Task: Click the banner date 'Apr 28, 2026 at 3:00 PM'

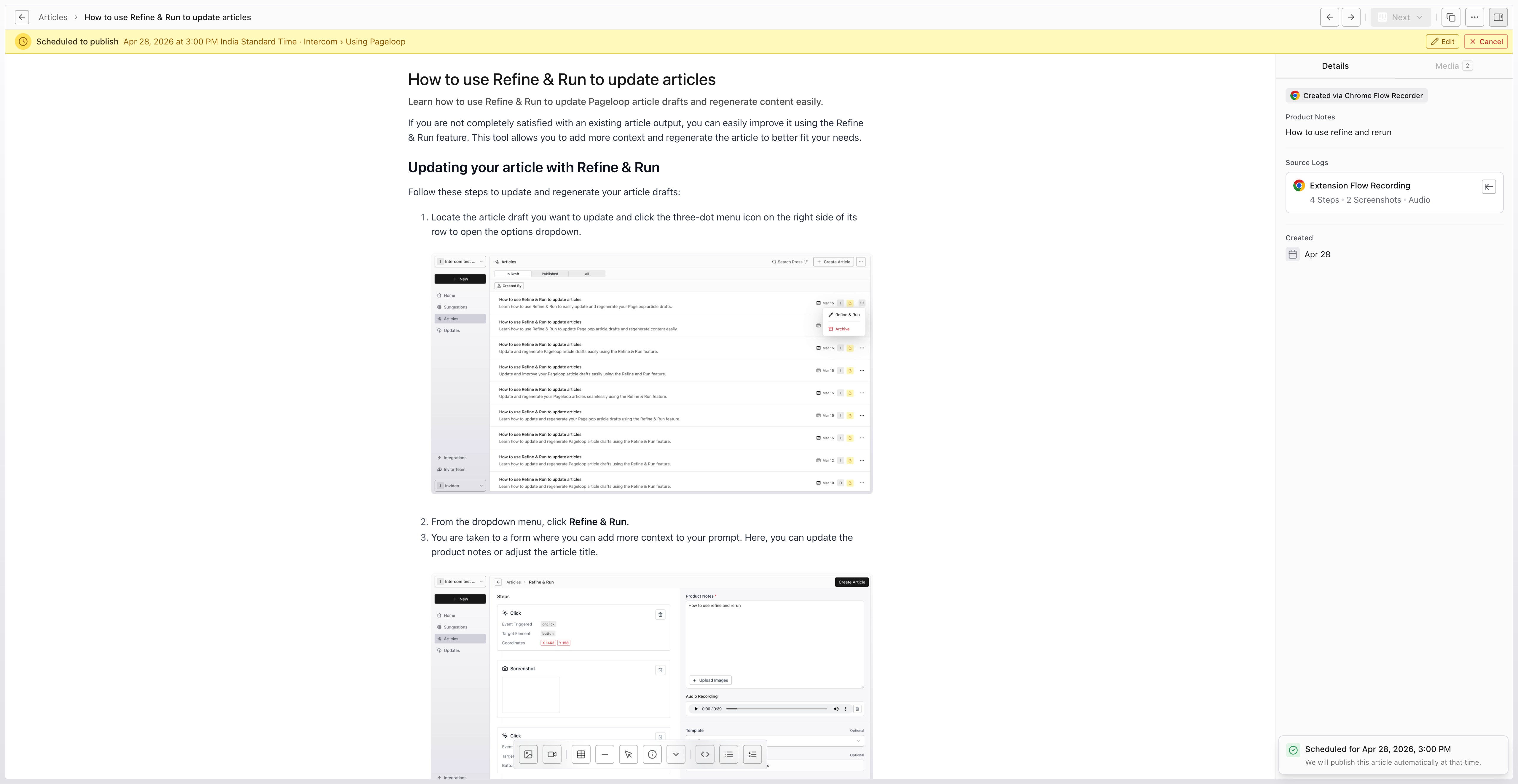Action: pyautogui.click(x=170, y=42)
